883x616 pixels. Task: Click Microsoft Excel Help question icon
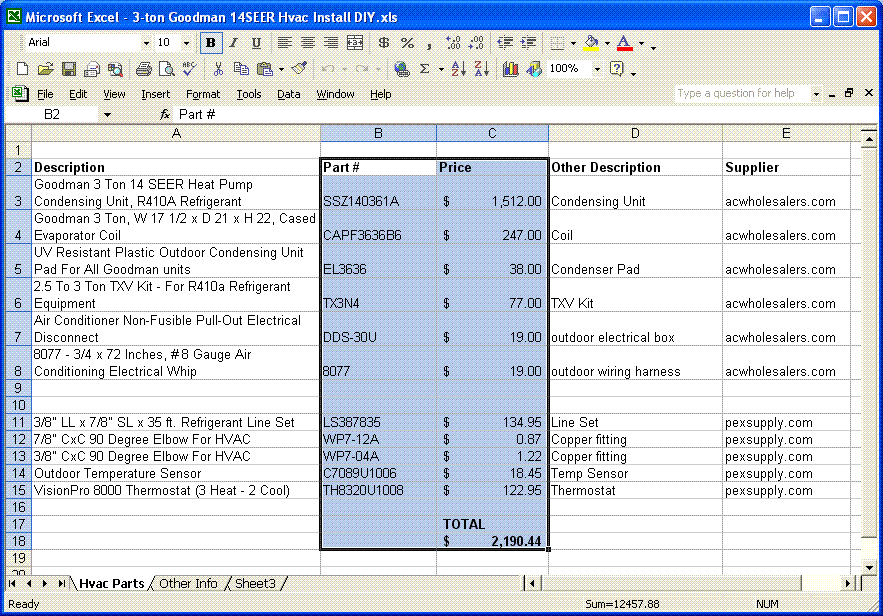click(x=617, y=69)
